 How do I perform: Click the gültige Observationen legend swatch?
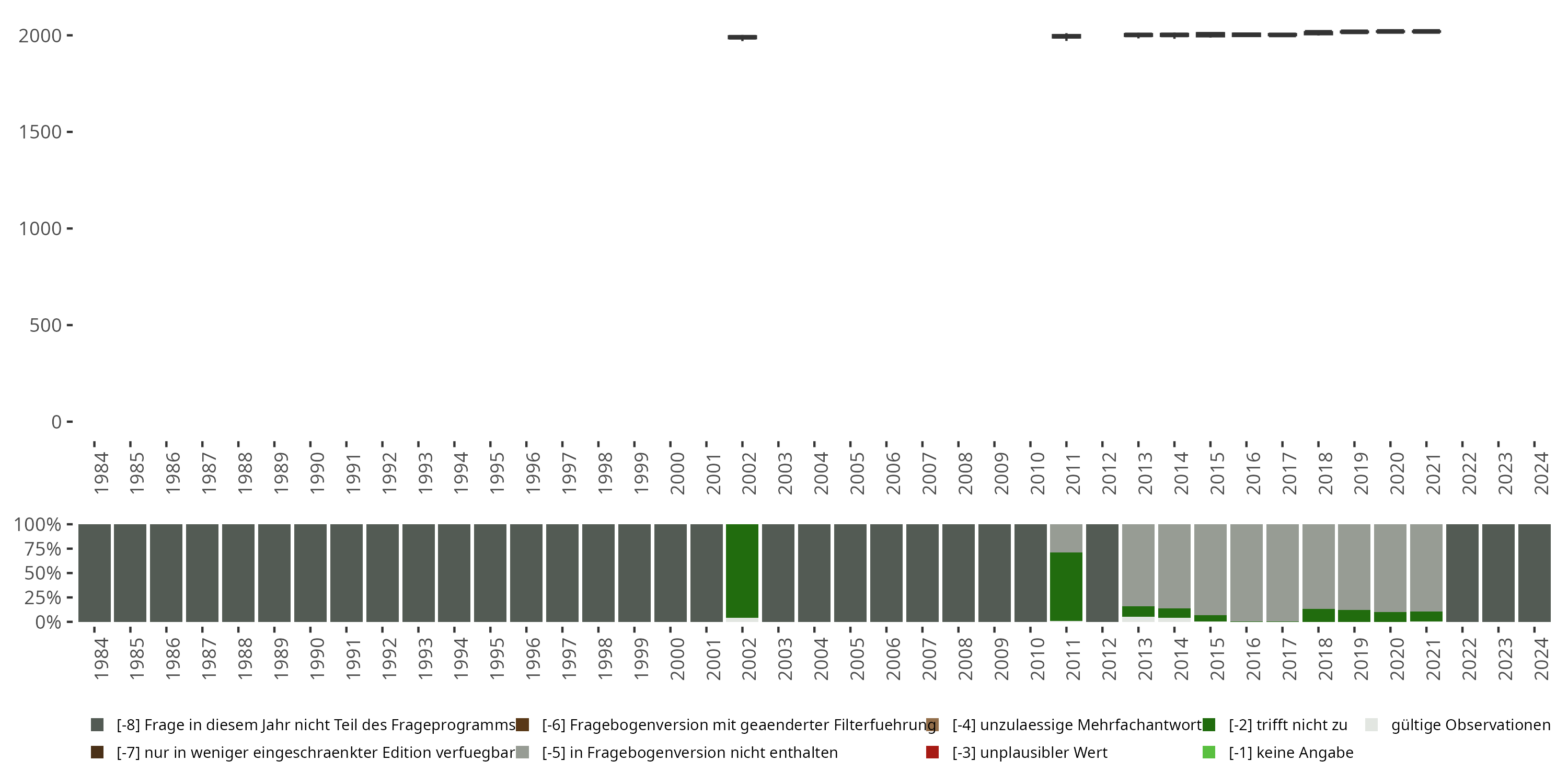pos(1371,725)
